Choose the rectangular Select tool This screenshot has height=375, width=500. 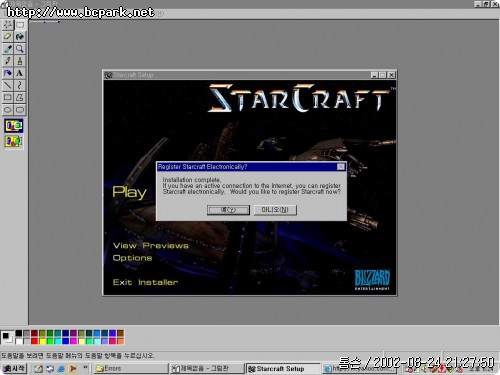coord(20,25)
